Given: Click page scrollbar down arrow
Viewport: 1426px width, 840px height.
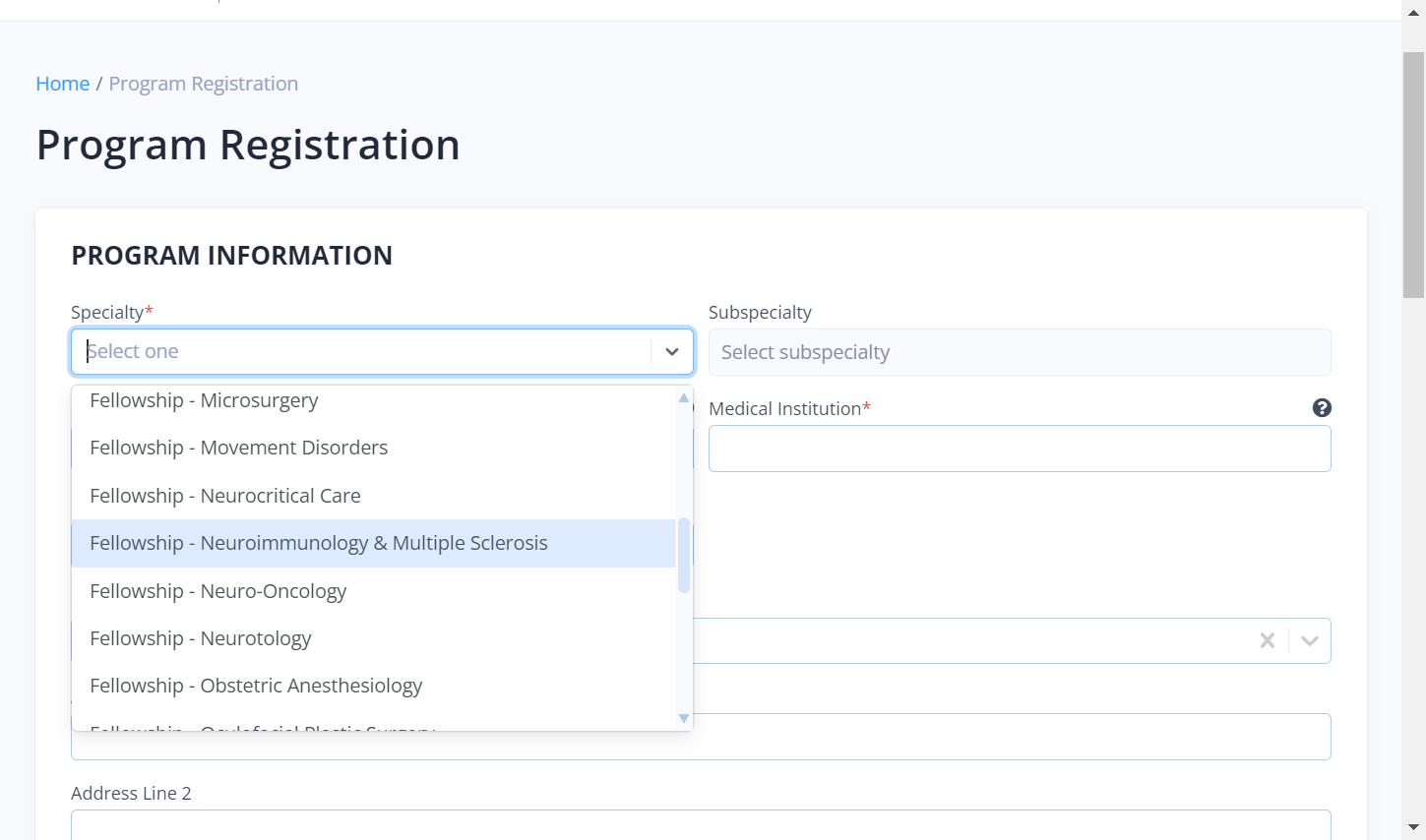Looking at the screenshot, I should [1413, 828].
